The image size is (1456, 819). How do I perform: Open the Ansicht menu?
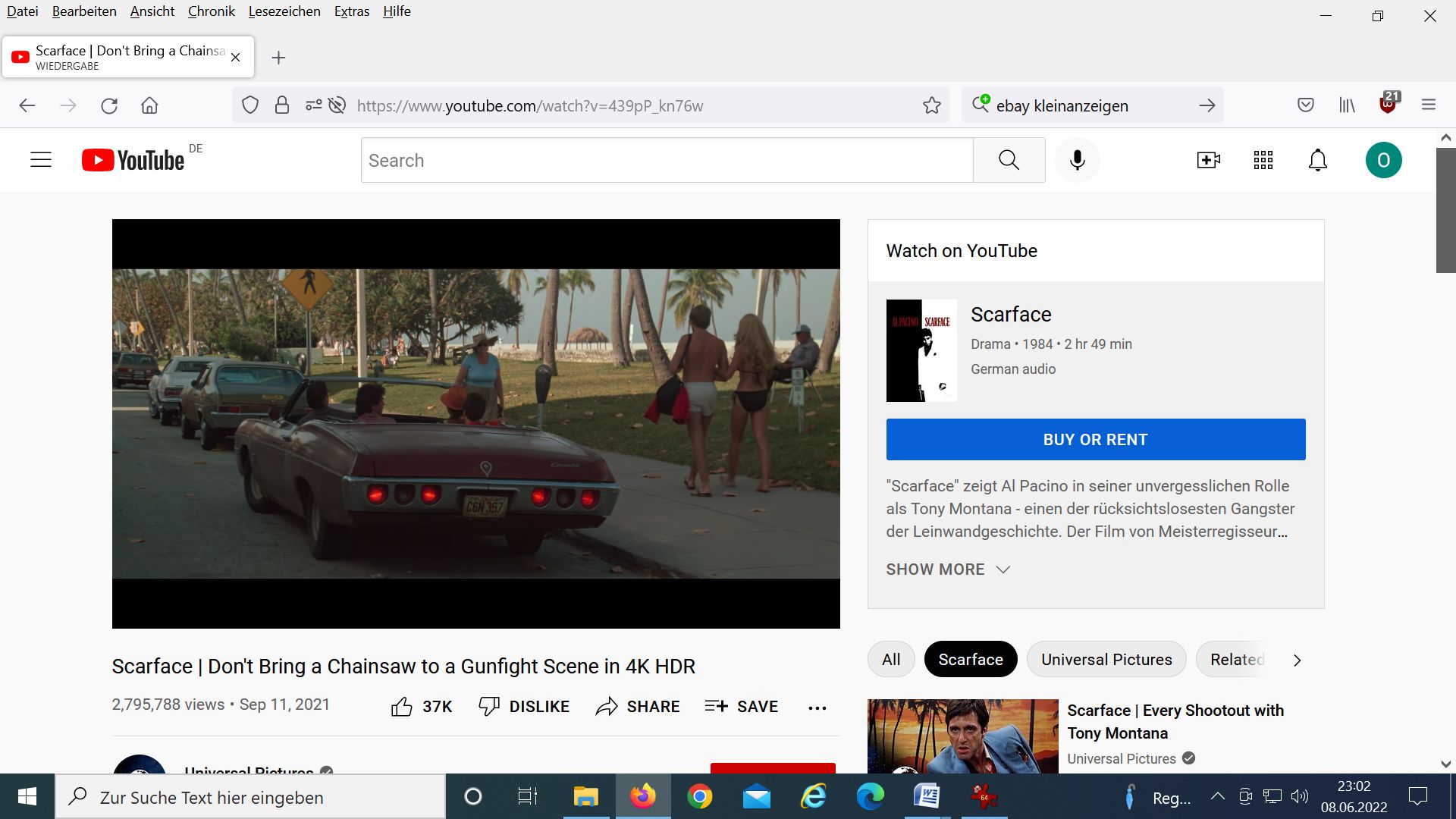152,11
